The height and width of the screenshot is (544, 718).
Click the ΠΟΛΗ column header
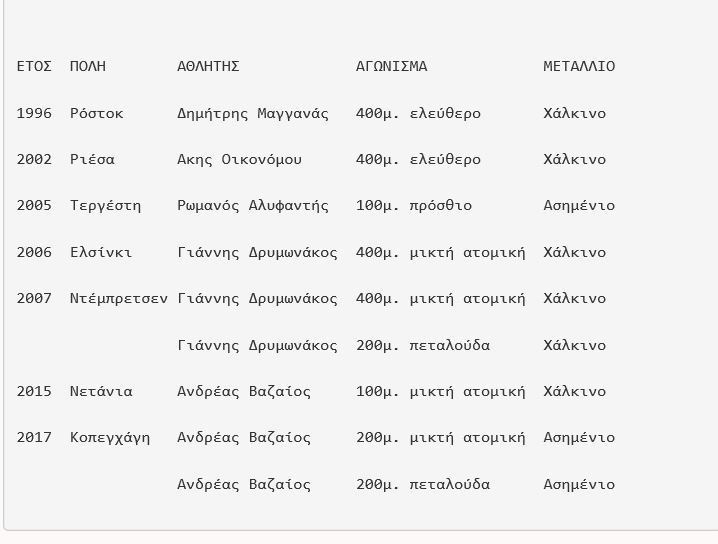(88, 67)
